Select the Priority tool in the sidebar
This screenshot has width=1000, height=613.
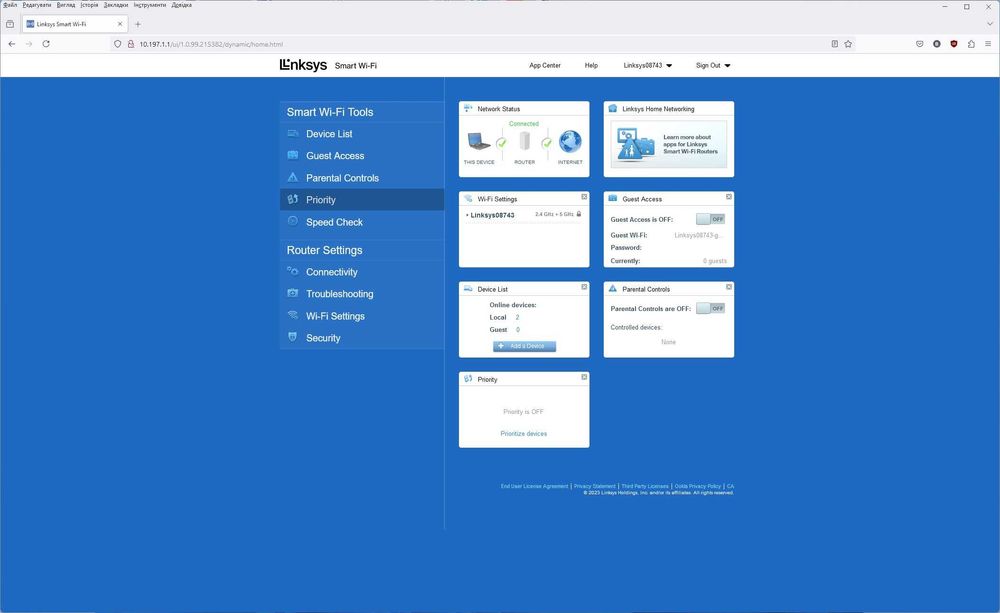[x=362, y=200]
